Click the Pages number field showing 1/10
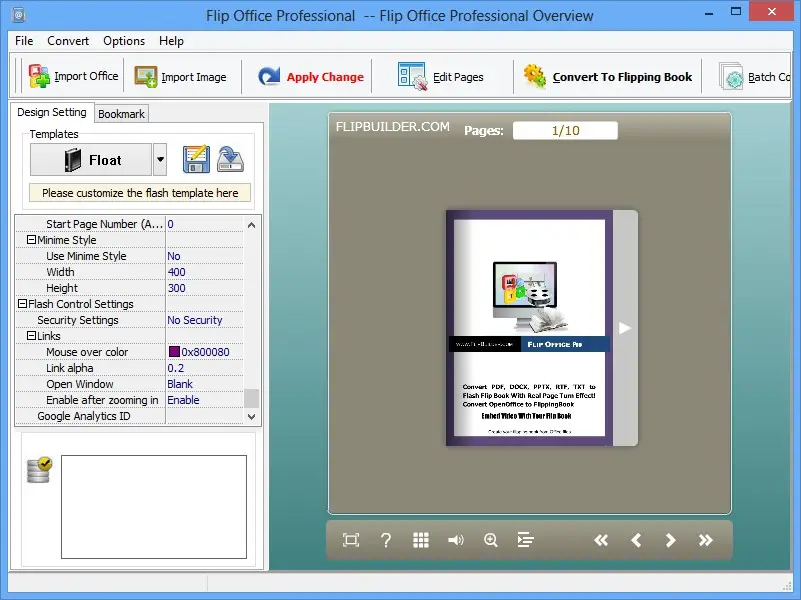 tap(565, 130)
